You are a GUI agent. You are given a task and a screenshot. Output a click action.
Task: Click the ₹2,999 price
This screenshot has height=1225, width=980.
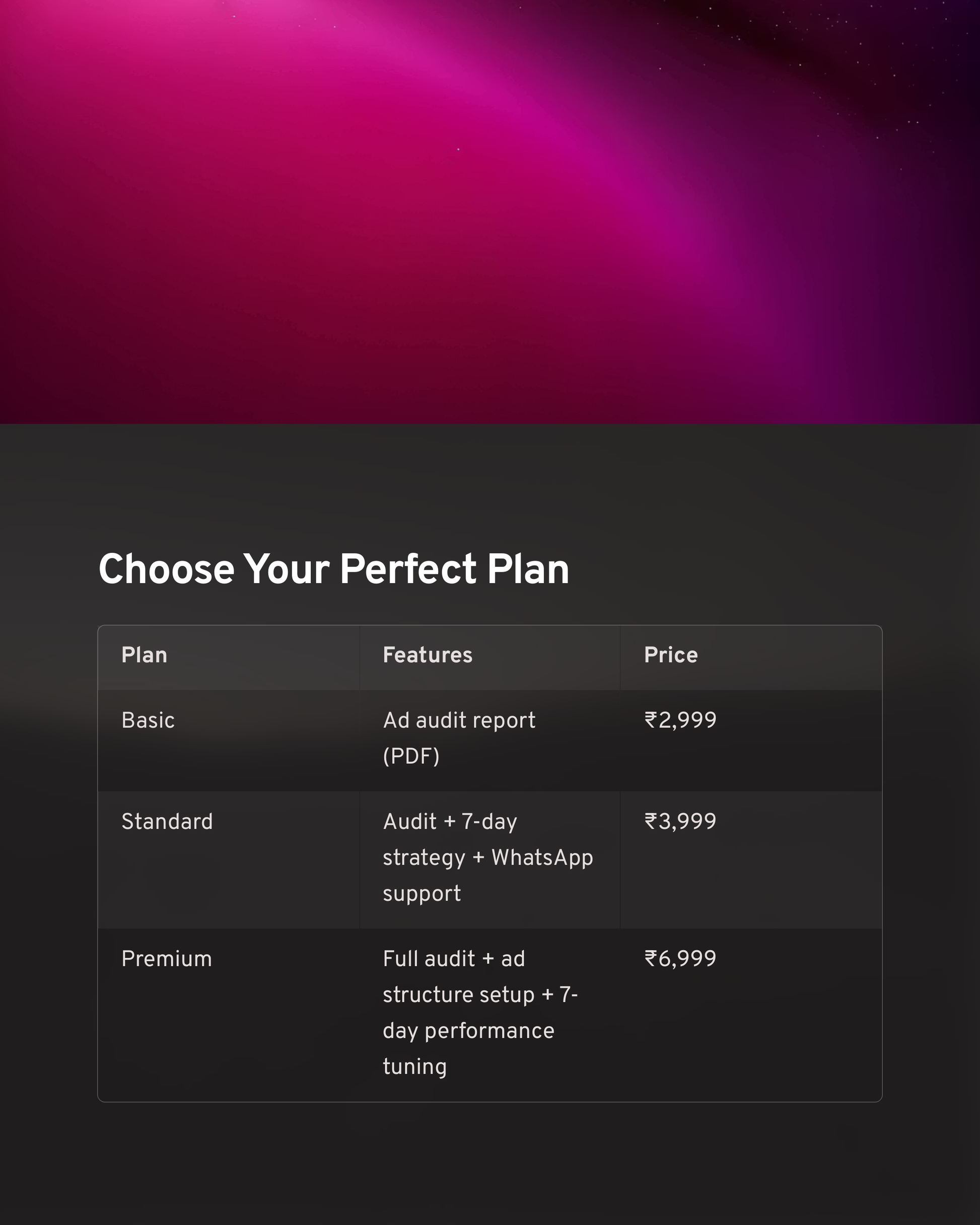(680, 720)
